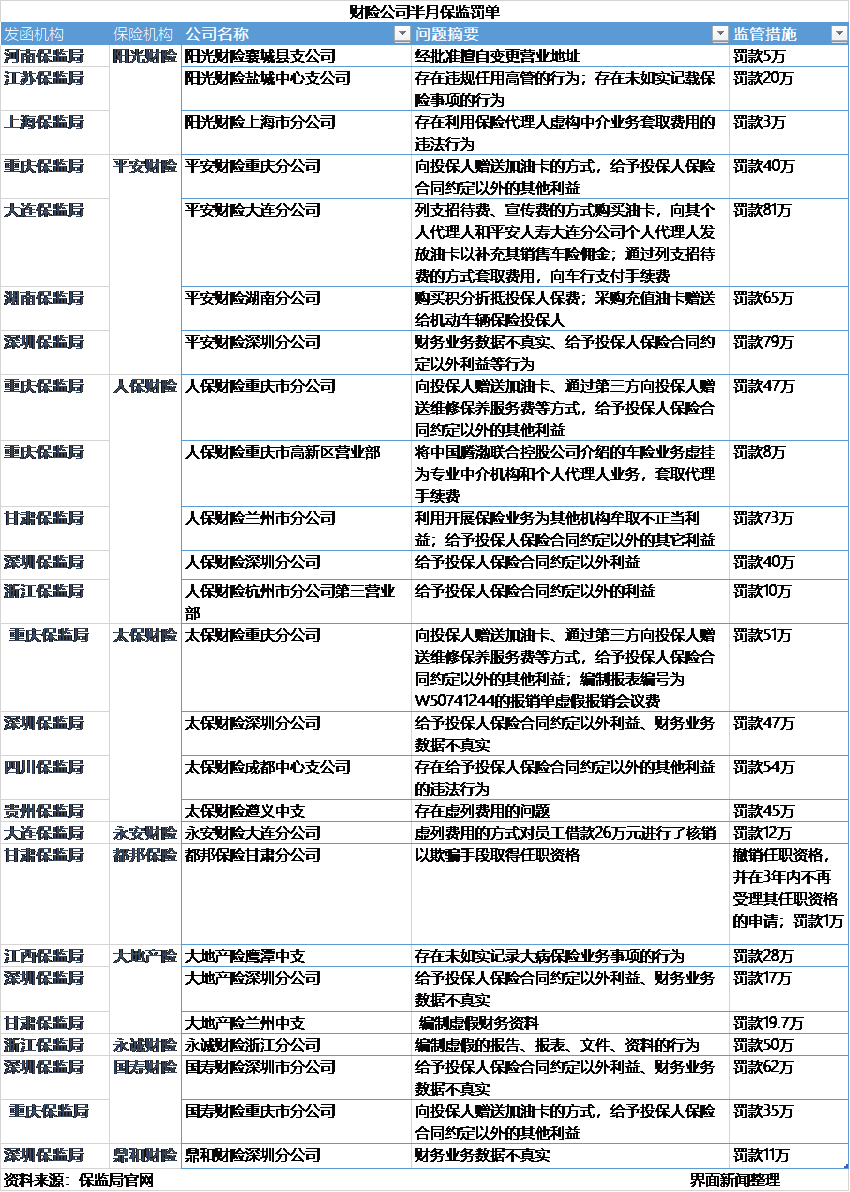The height and width of the screenshot is (1192, 850).
Task: Select cell 阳光财险上海市分公司
Action: [x=297, y=133]
